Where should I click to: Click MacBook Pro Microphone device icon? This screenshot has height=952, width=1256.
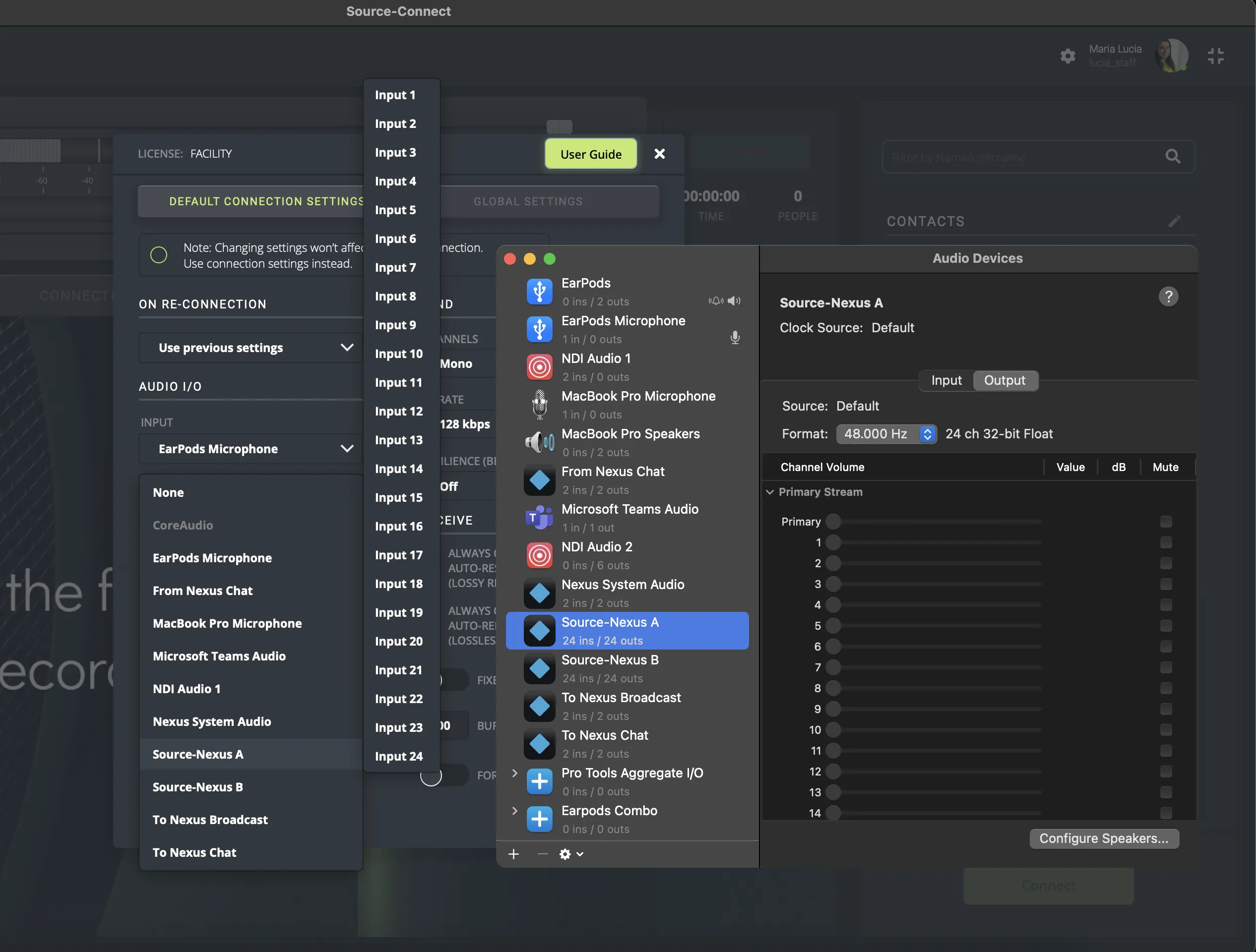pyautogui.click(x=539, y=405)
